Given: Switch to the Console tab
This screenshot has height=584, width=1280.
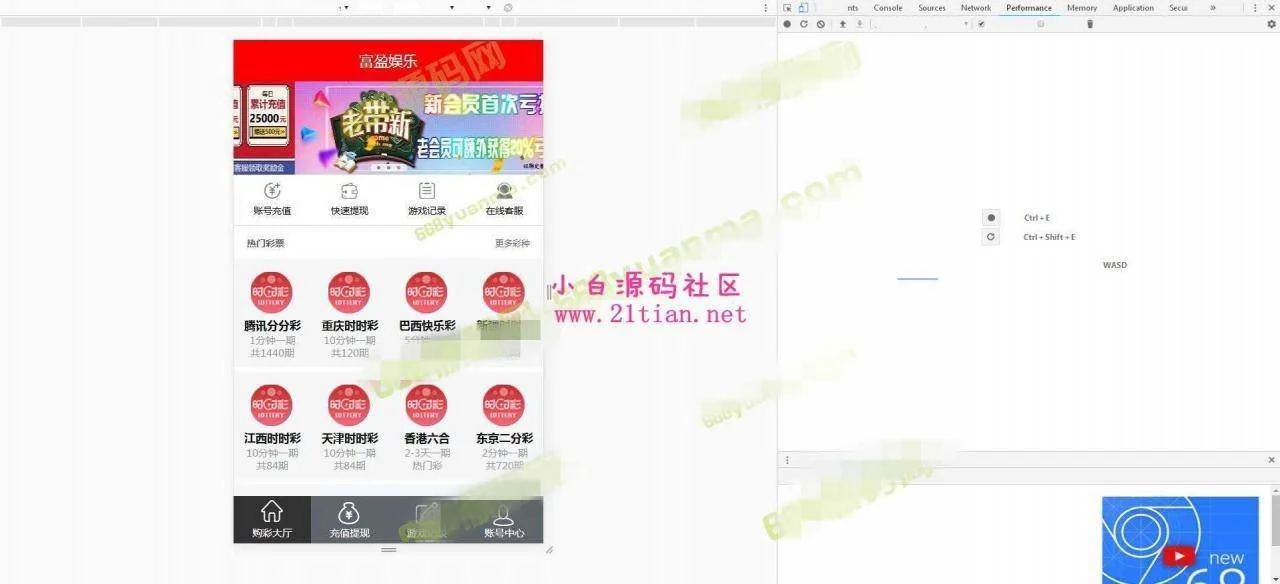Looking at the screenshot, I should click(x=887, y=8).
